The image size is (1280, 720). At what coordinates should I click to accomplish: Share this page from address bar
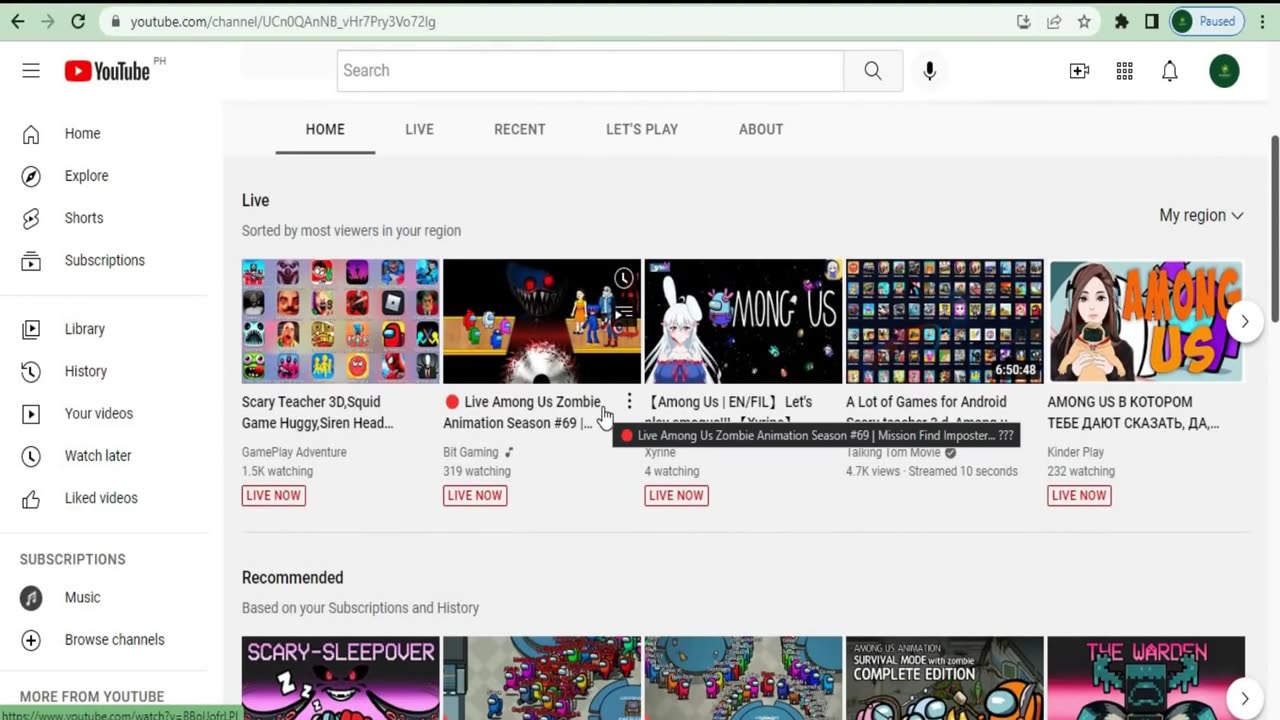pos(1054,21)
